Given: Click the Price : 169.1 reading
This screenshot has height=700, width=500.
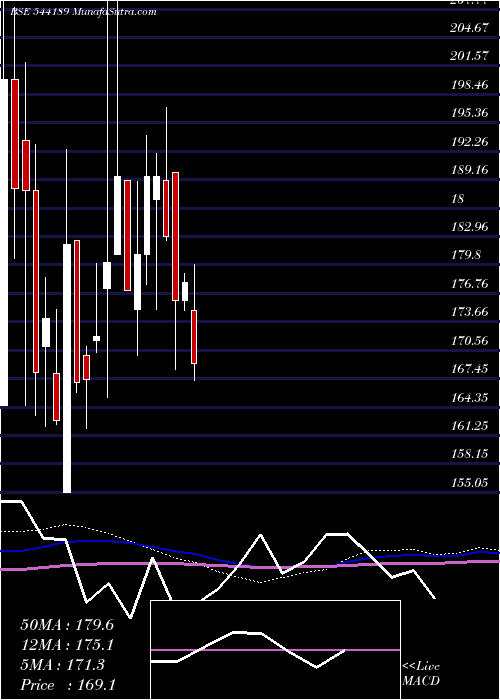Looking at the screenshot, I should 68,685.
